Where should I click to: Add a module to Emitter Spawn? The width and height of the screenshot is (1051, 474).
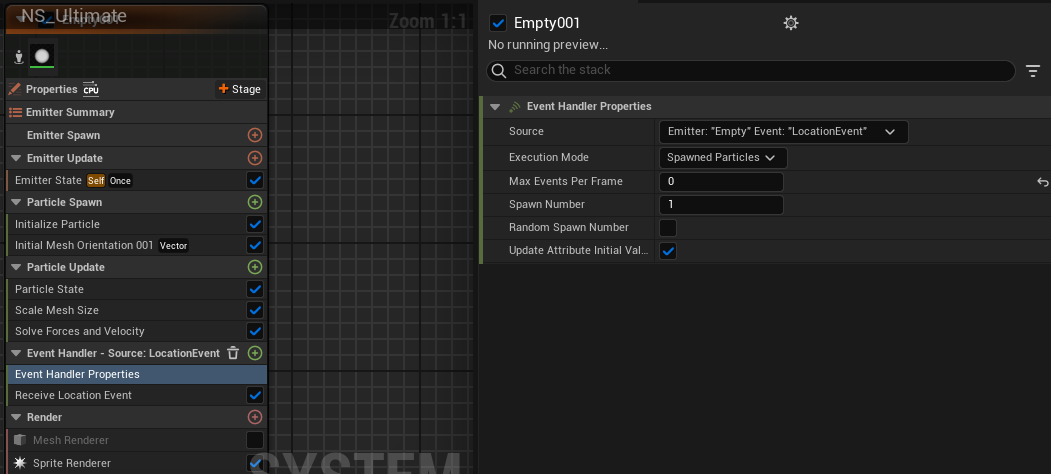coord(255,135)
